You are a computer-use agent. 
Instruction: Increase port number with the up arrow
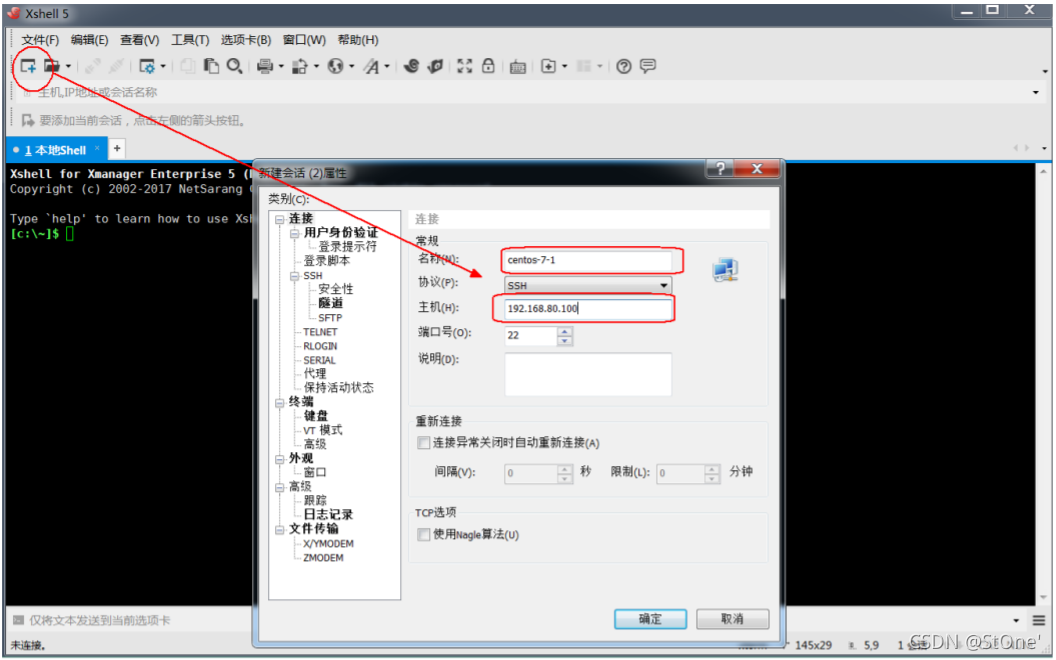pyautogui.click(x=565, y=331)
